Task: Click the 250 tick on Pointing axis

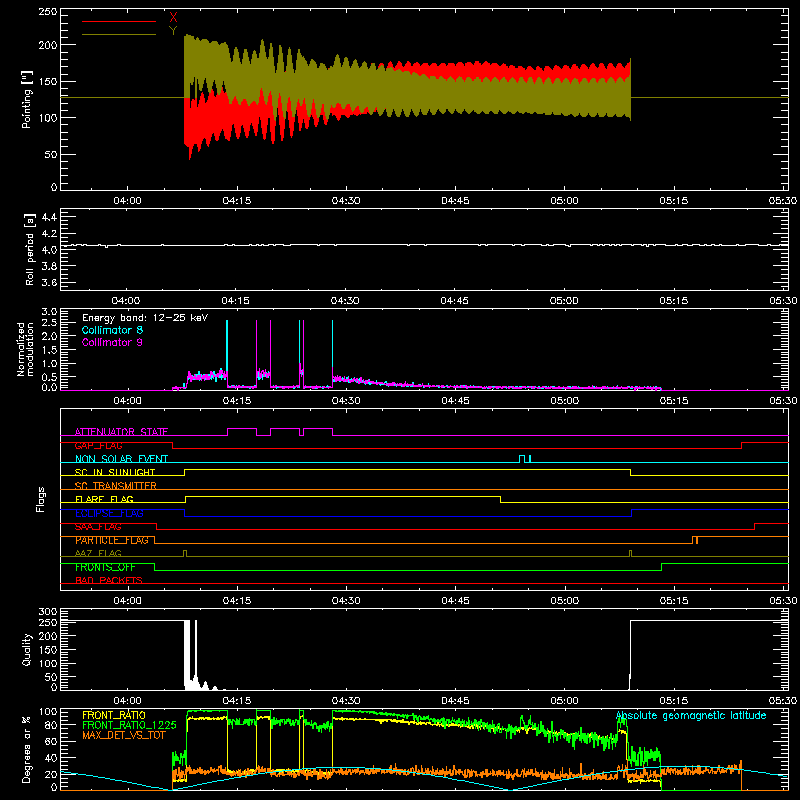Action: (47, 12)
